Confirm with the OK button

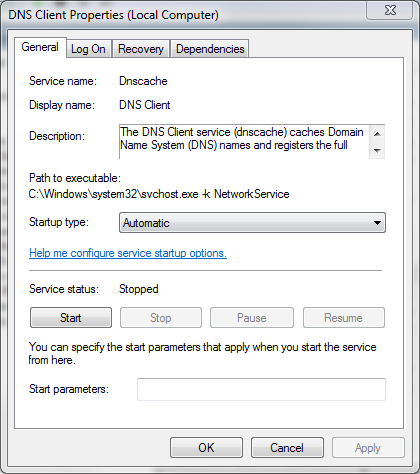(x=206, y=448)
